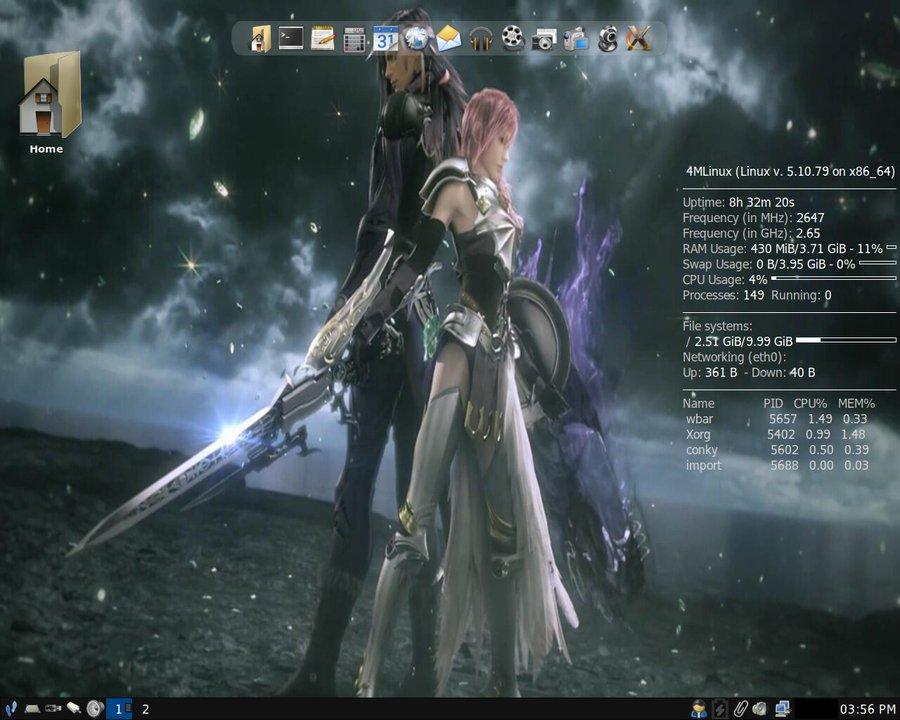Click the Networking (eth0) label

point(734,357)
